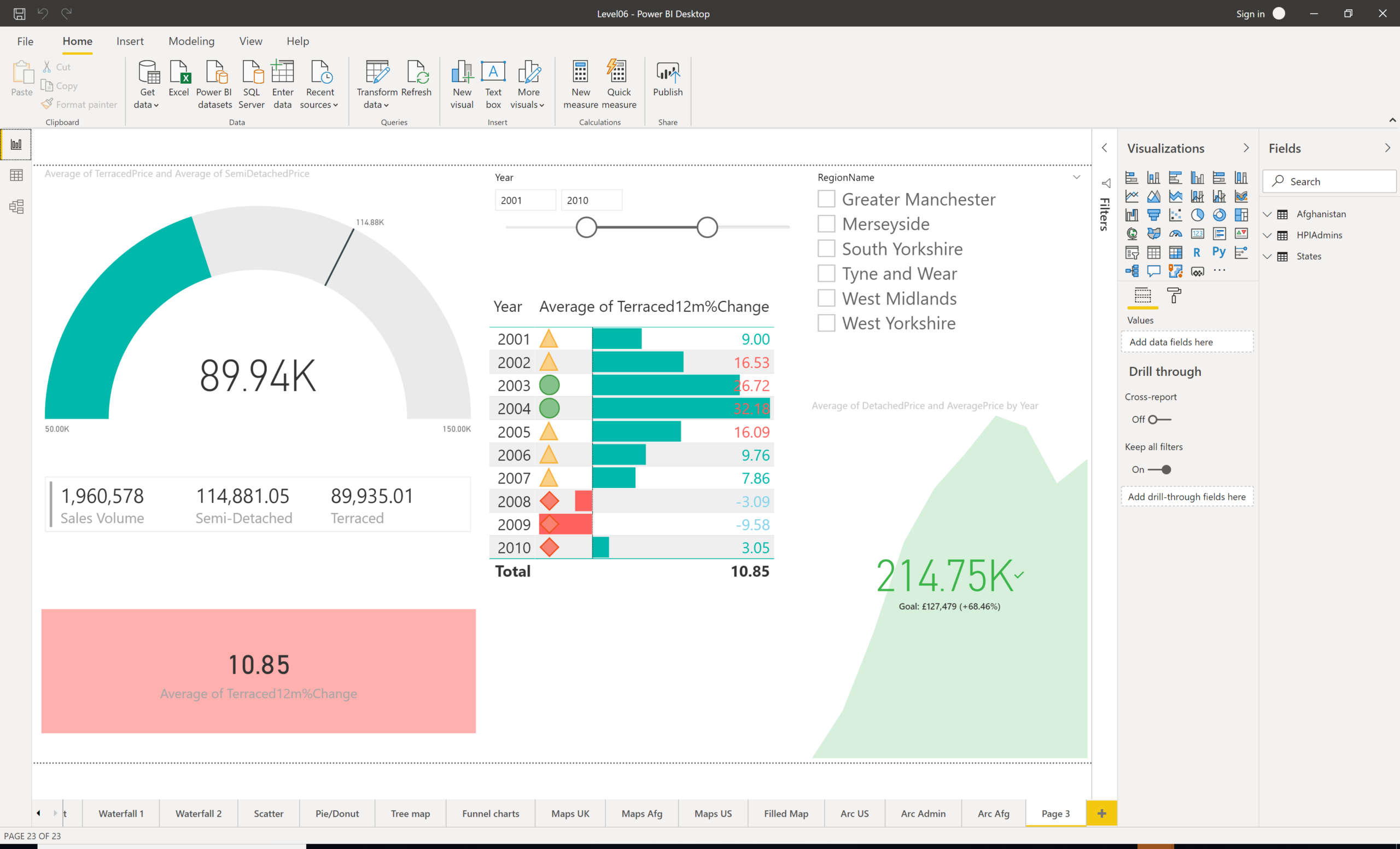Viewport: 1400px width, 849px height.
Task: Select the Waterfall chart visualization
Action: click(1132, 216)
